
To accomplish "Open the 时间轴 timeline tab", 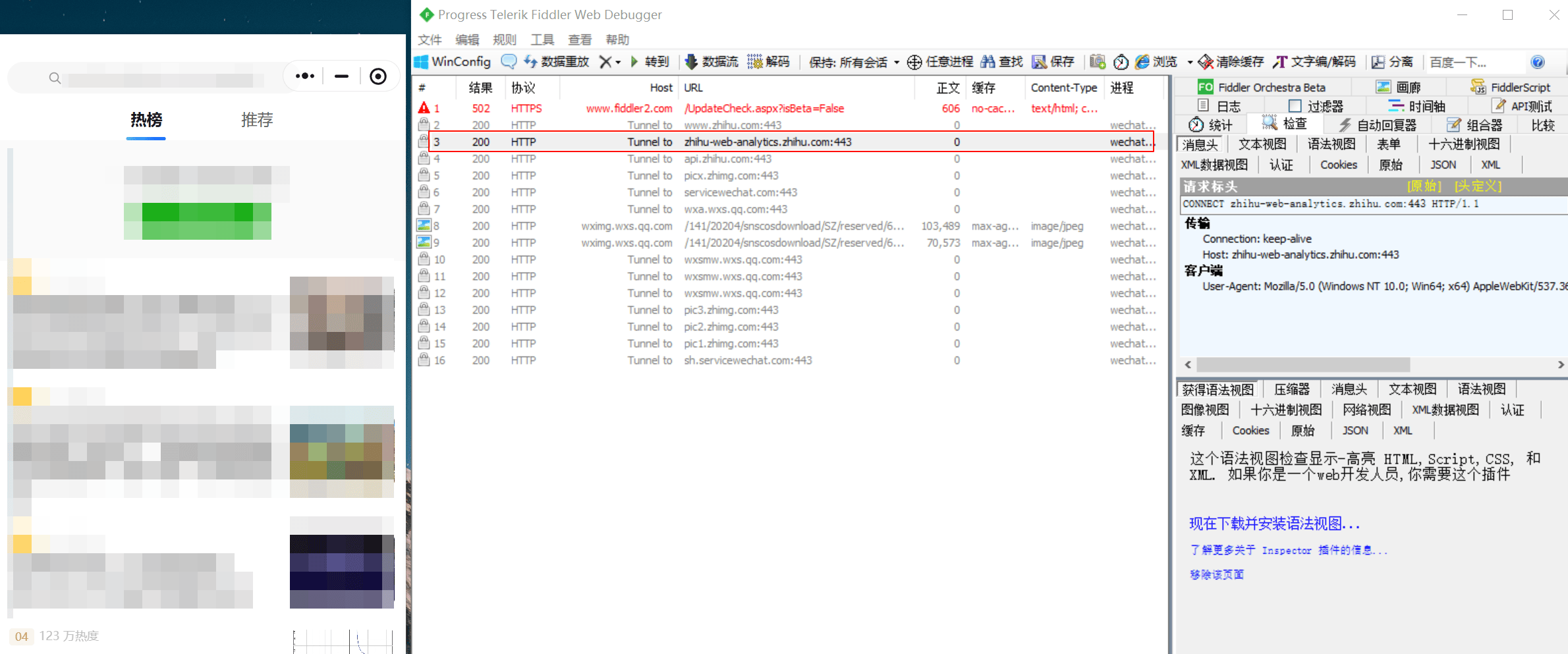I will coord(1417,106).
